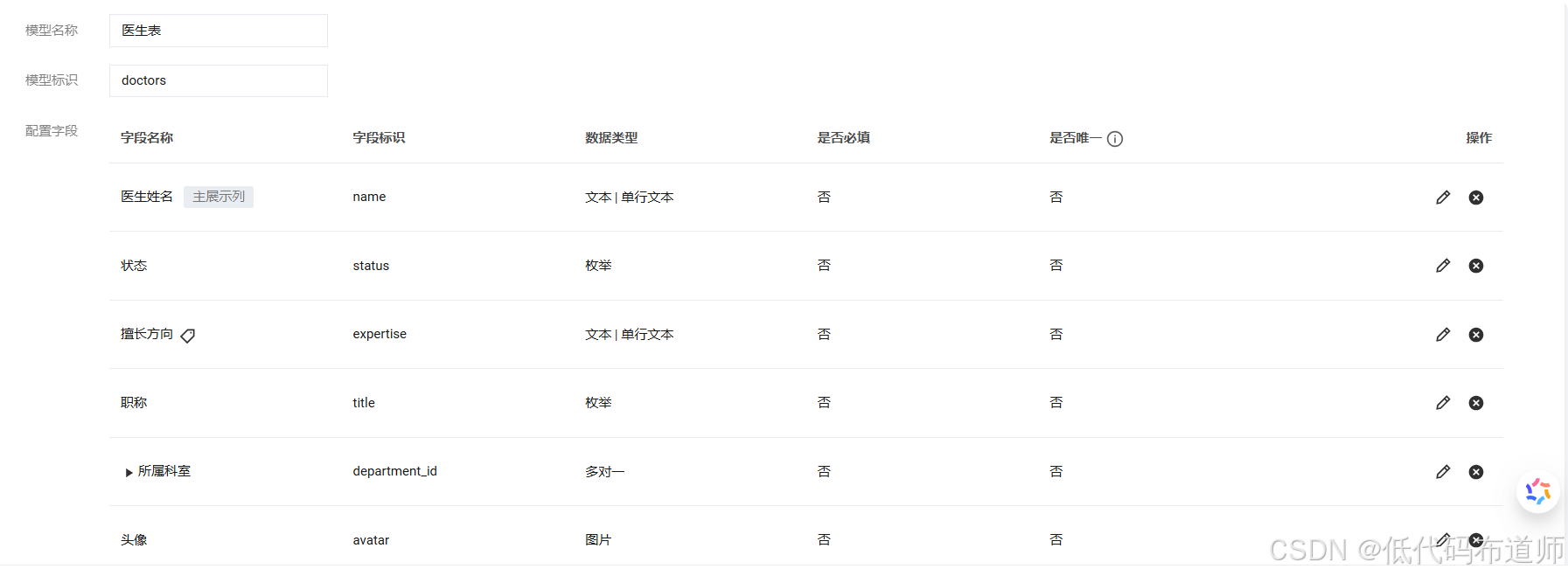Click the 字段名称 column header

147,138
